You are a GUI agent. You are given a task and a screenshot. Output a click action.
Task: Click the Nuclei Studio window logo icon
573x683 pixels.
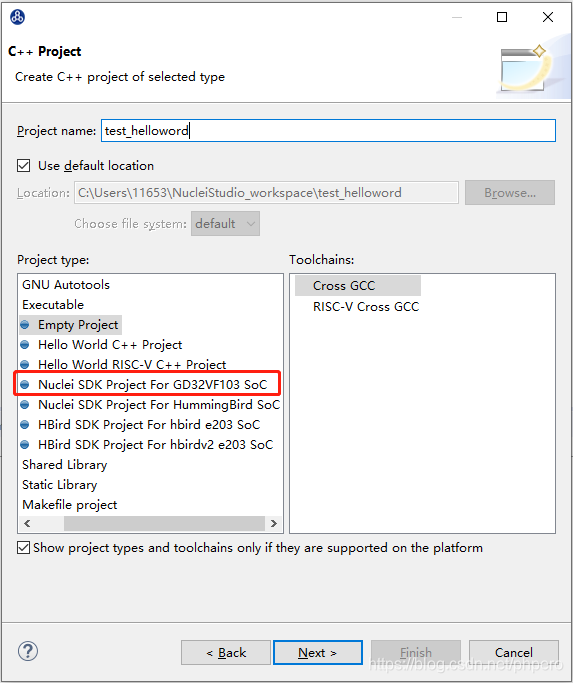tap(17, 17)
